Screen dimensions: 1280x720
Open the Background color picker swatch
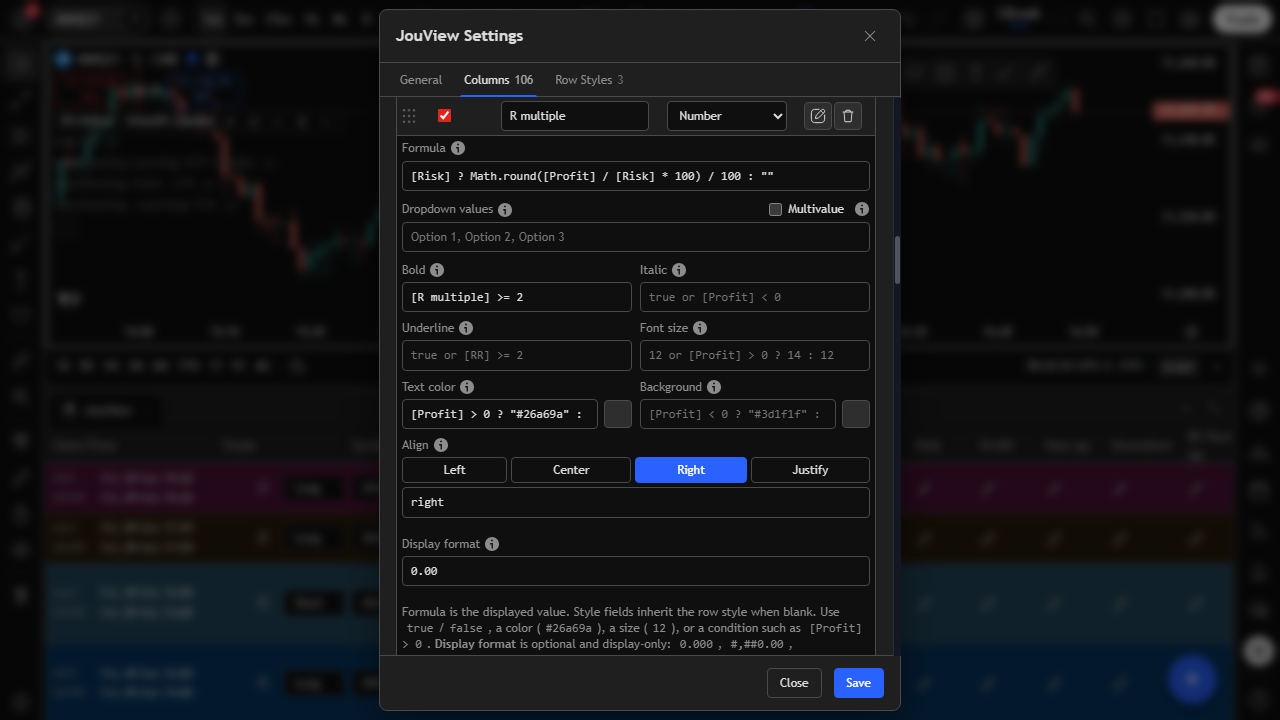tap(856, 414)
